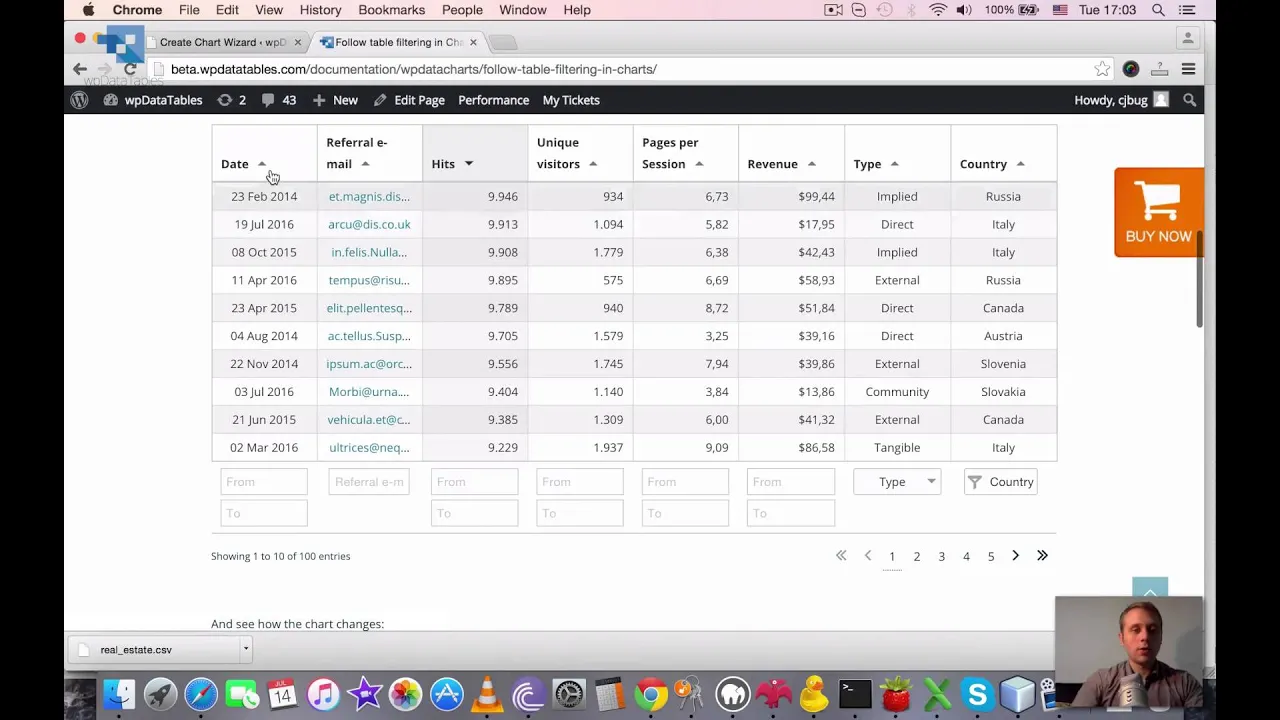The width and height of the screenshot is (1280, 720).
Task: Sort the table by the Date column
Action: [264, 153]
